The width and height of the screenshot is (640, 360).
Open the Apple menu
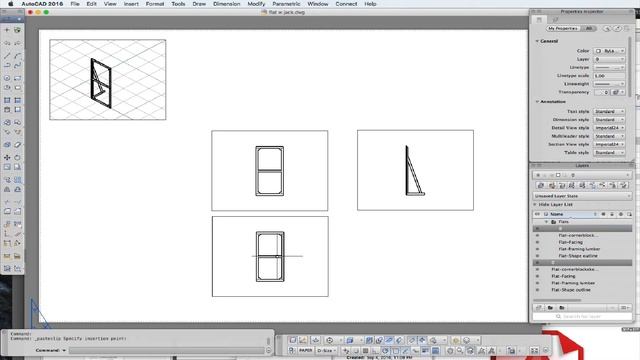(11, 4)
